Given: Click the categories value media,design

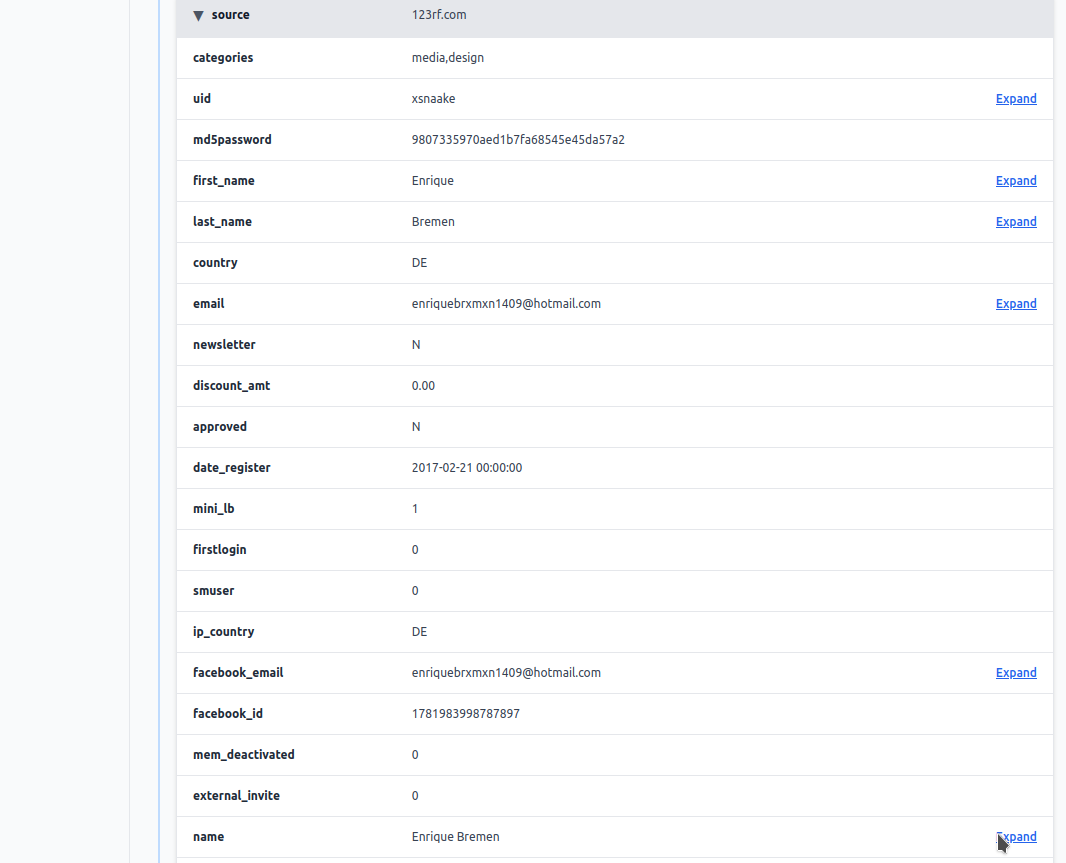Looking at the screenshot, I should pos(447,58).
